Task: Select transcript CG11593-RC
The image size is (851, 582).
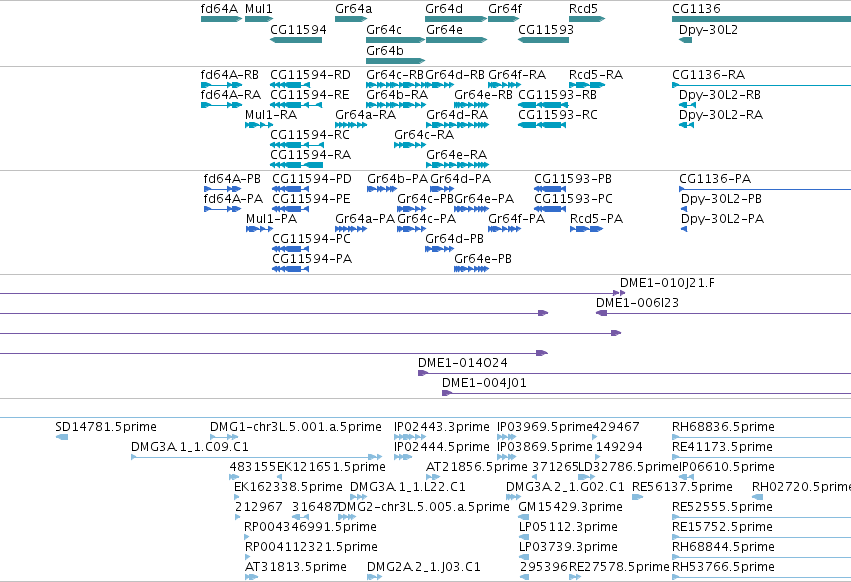Action: [x=542, y=125]
